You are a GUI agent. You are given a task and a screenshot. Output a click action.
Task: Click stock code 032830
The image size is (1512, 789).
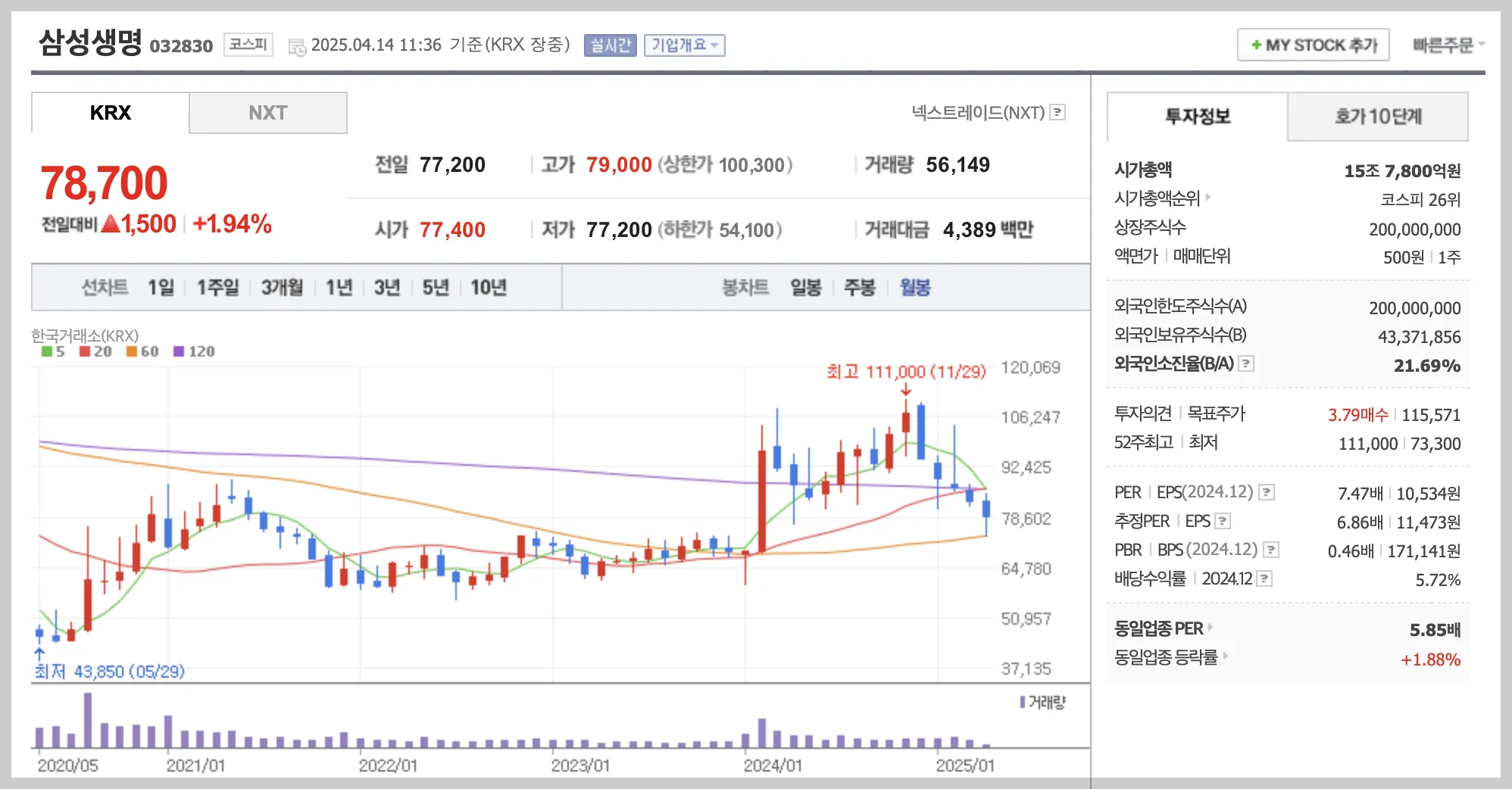click(x=182, y=46)
